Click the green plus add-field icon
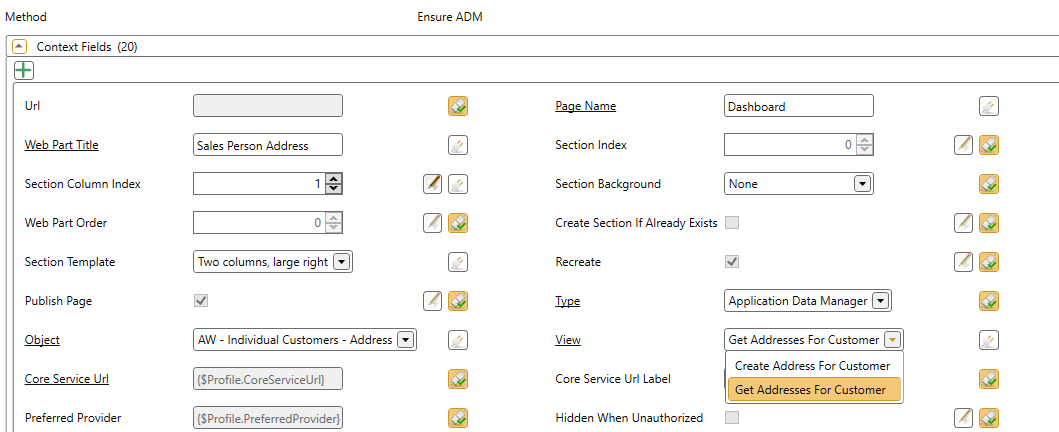Screen dimensions: 1059x432 [x=24, y=70]
